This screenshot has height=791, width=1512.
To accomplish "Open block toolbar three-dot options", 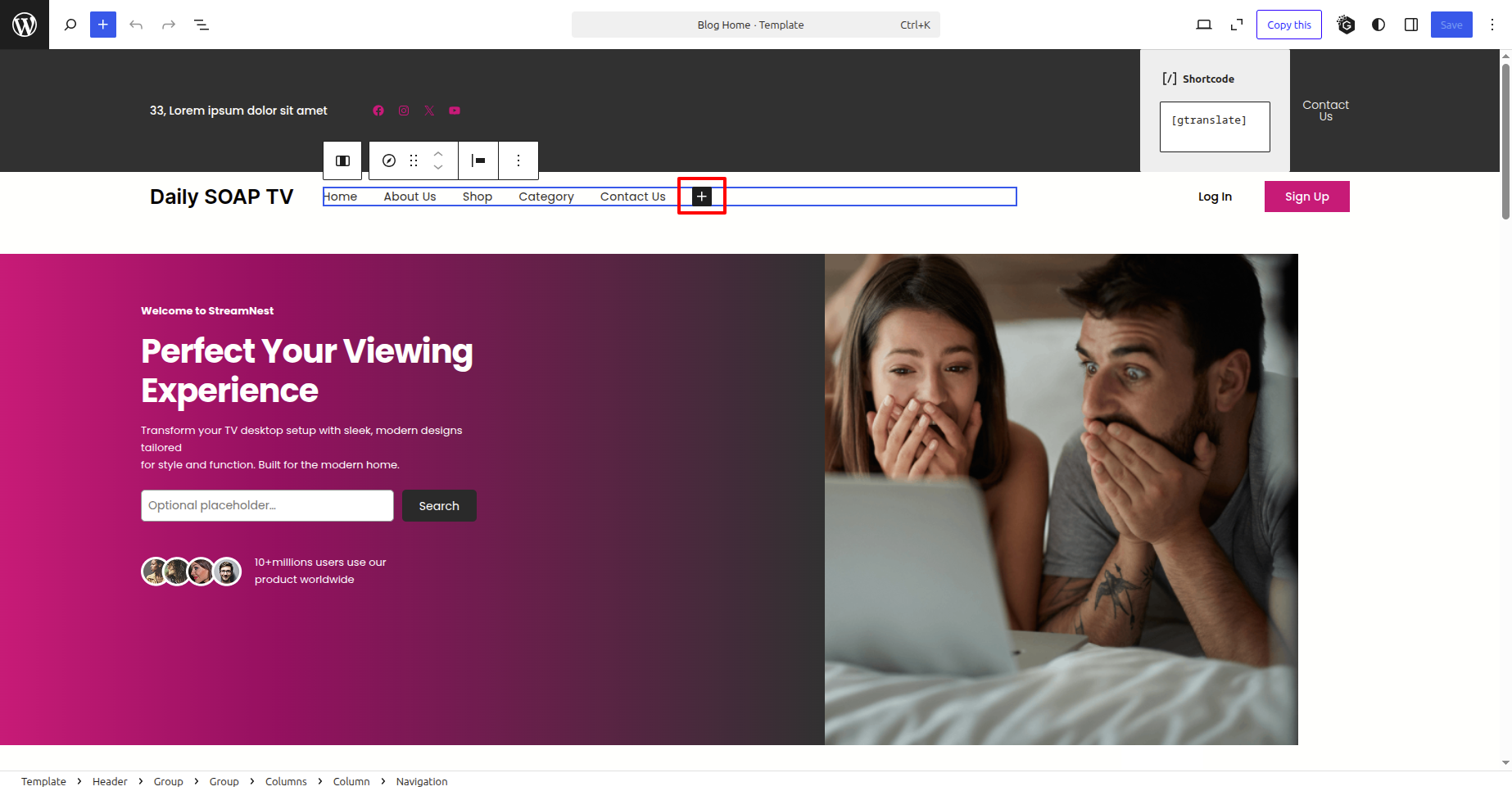I will 518,160.
